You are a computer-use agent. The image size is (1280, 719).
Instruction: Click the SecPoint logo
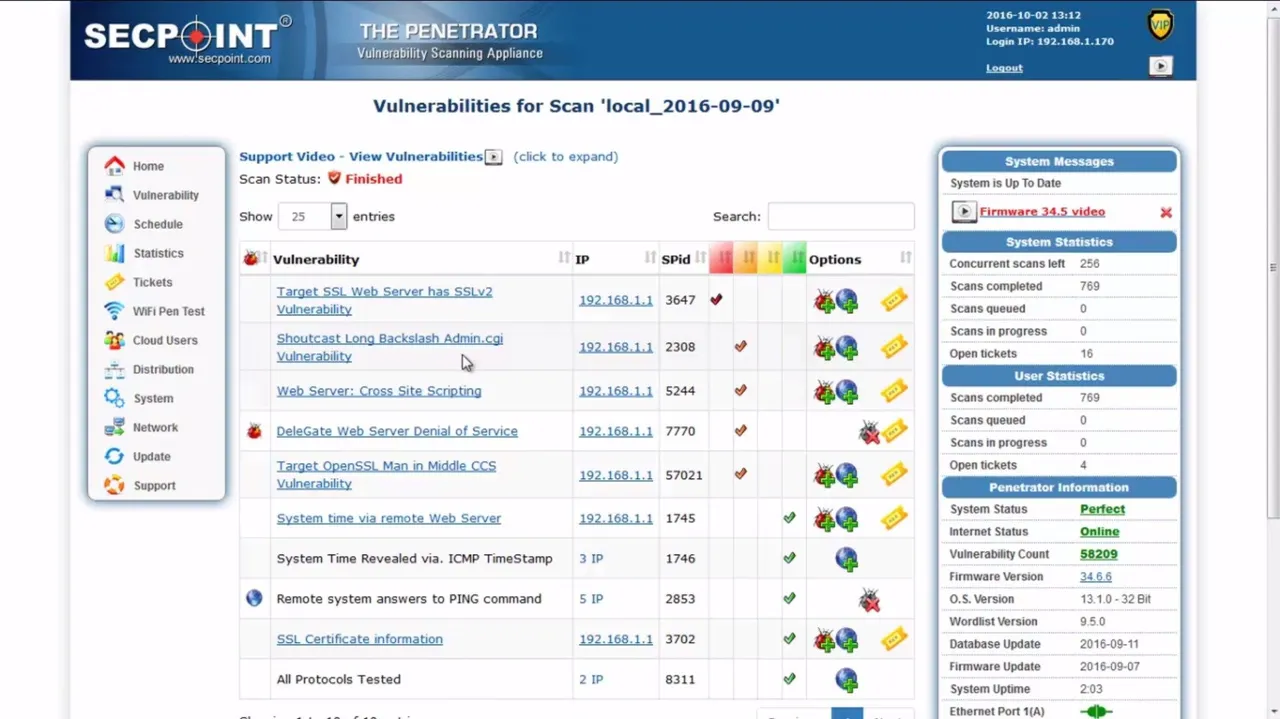point(187,38)
